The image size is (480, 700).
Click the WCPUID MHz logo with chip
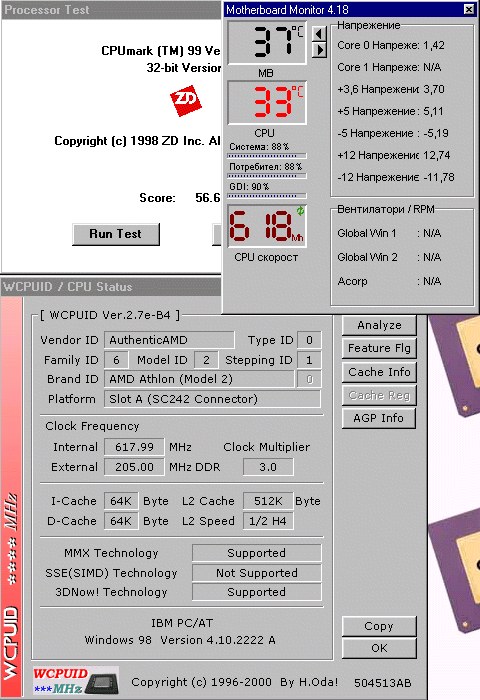(x=75, y=680)
